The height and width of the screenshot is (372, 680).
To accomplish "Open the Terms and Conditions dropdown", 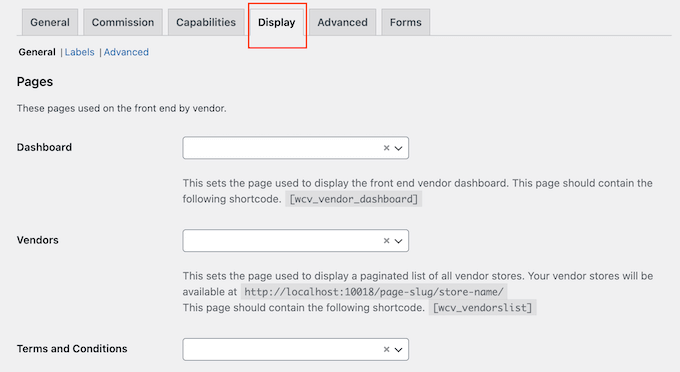I will [x=295, y=349].
